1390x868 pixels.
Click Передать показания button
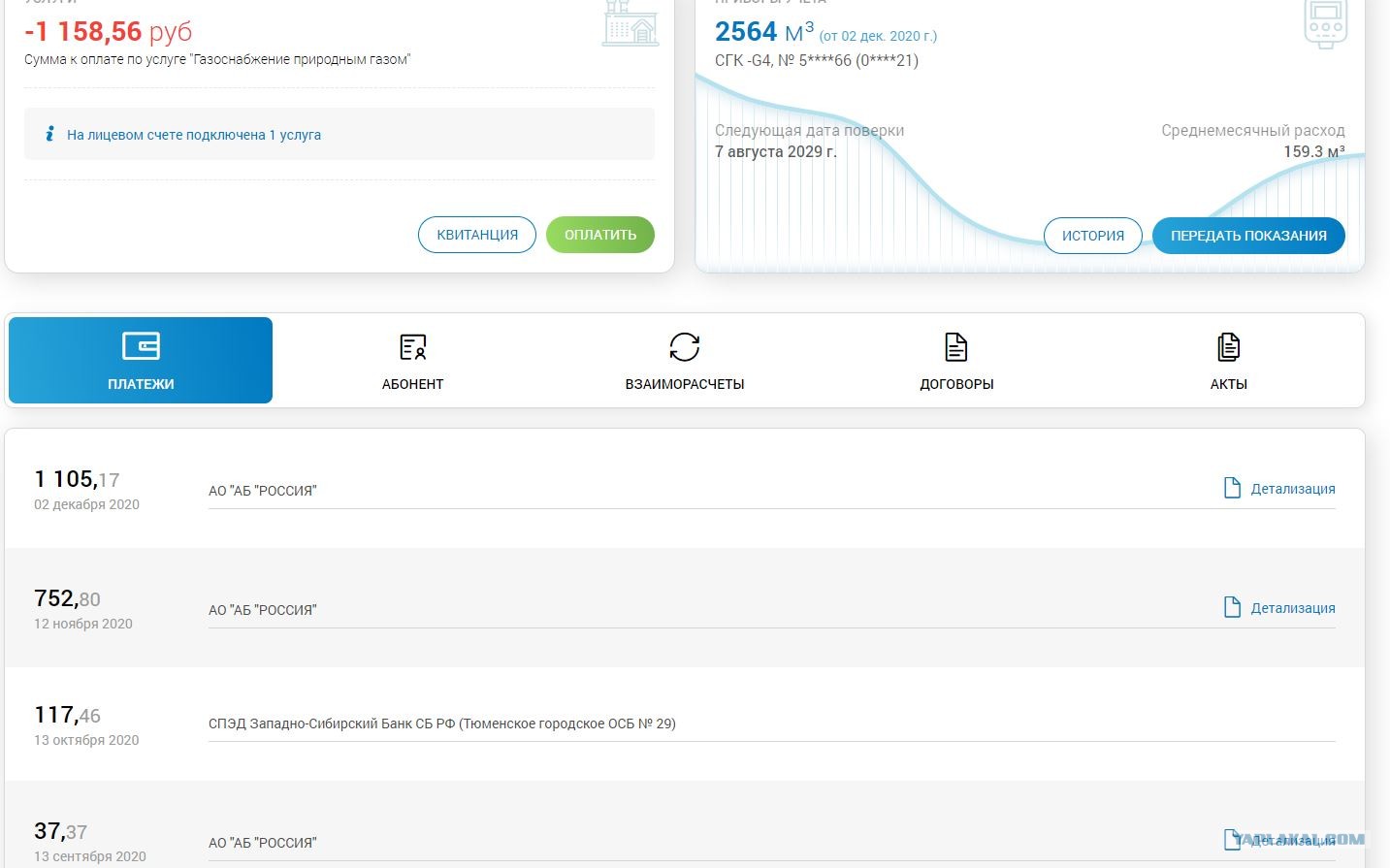click(1248, 236)
